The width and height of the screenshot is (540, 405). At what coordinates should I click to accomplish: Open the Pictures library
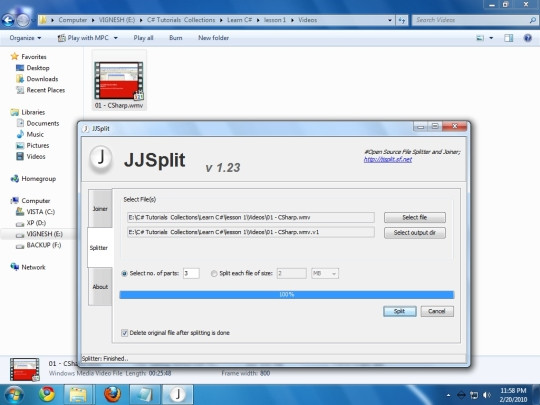[x=38, y=145]
